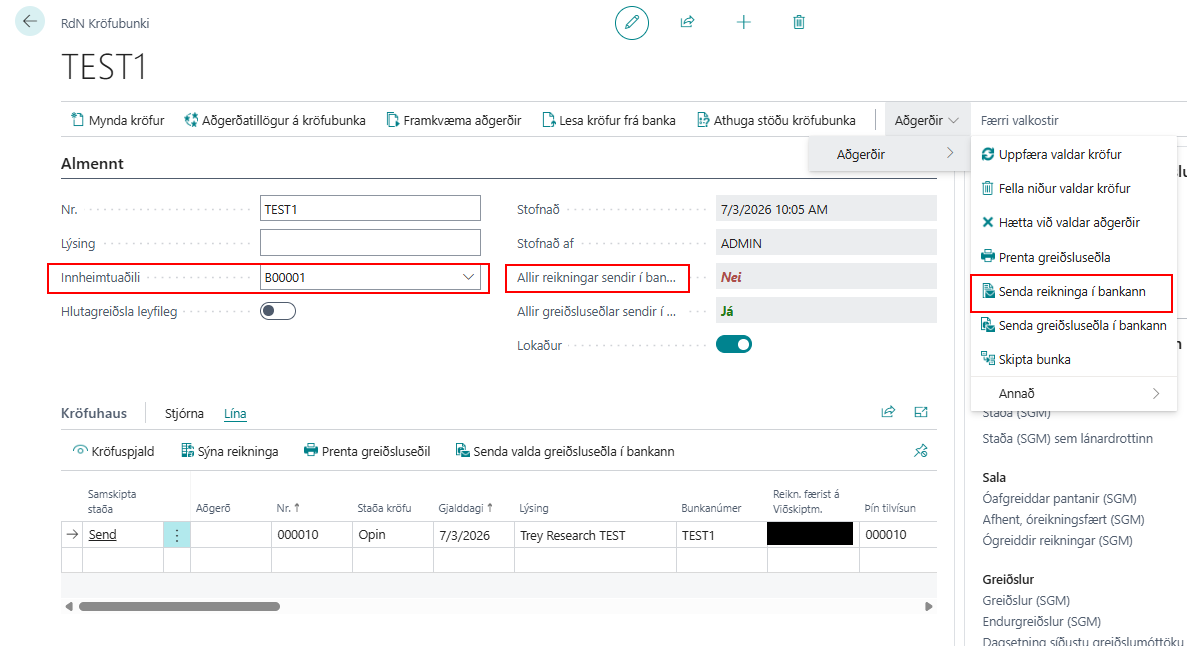Click the Stofnað date field
Image resolution: width=1187 pixels, height=646 pixels.
click(826, 209)
